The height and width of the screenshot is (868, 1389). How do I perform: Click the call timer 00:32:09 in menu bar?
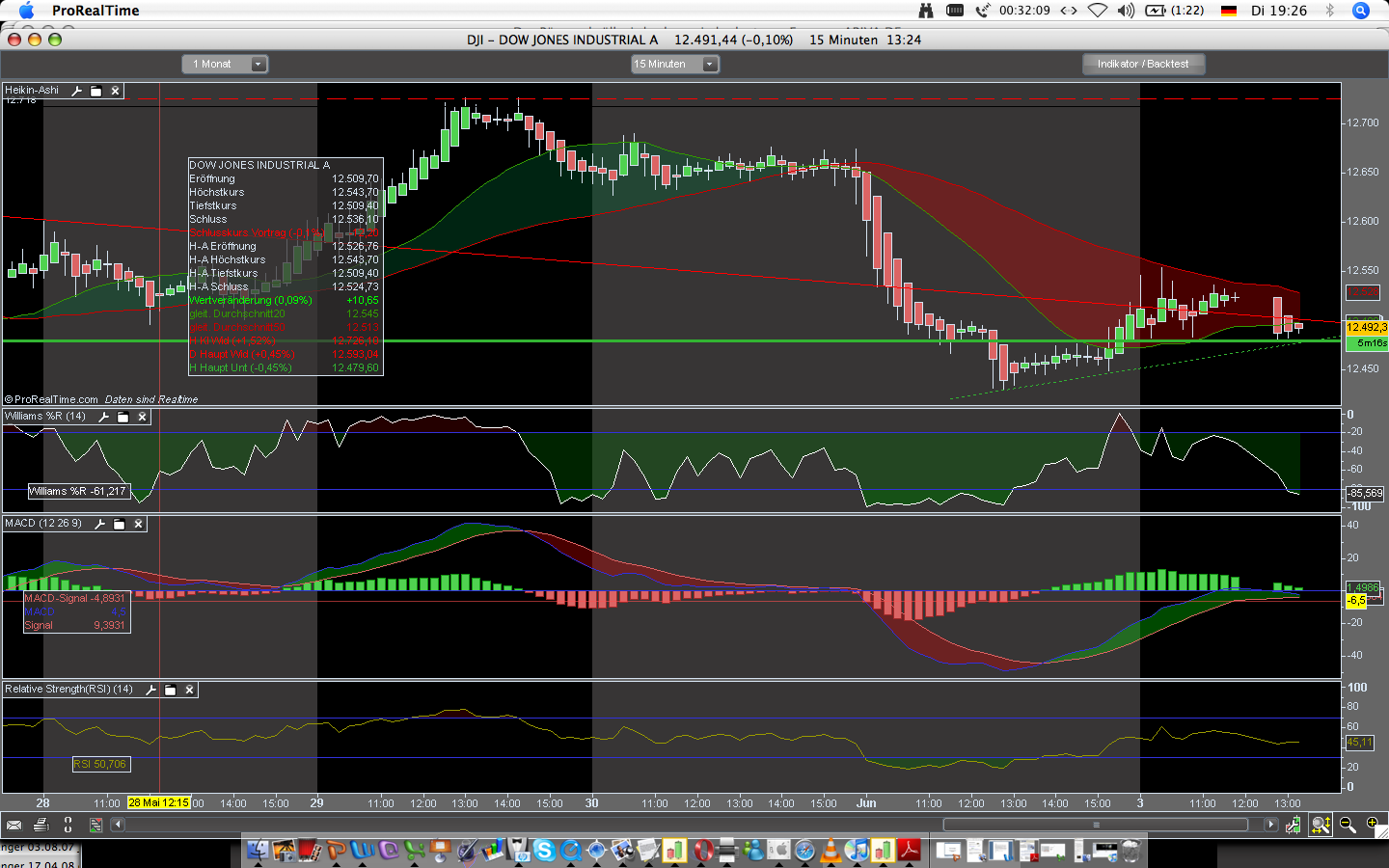(1024, 11)
